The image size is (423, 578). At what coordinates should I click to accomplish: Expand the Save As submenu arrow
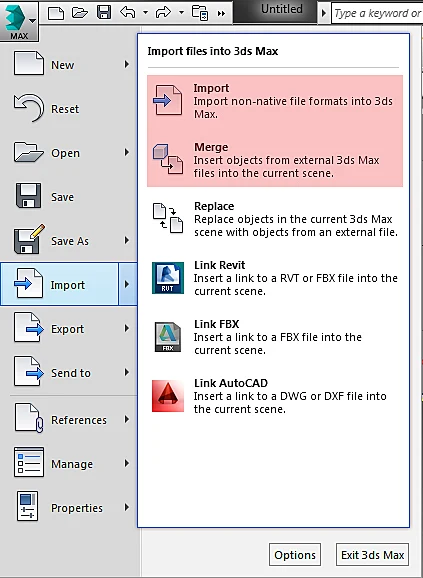coord(127,240)
